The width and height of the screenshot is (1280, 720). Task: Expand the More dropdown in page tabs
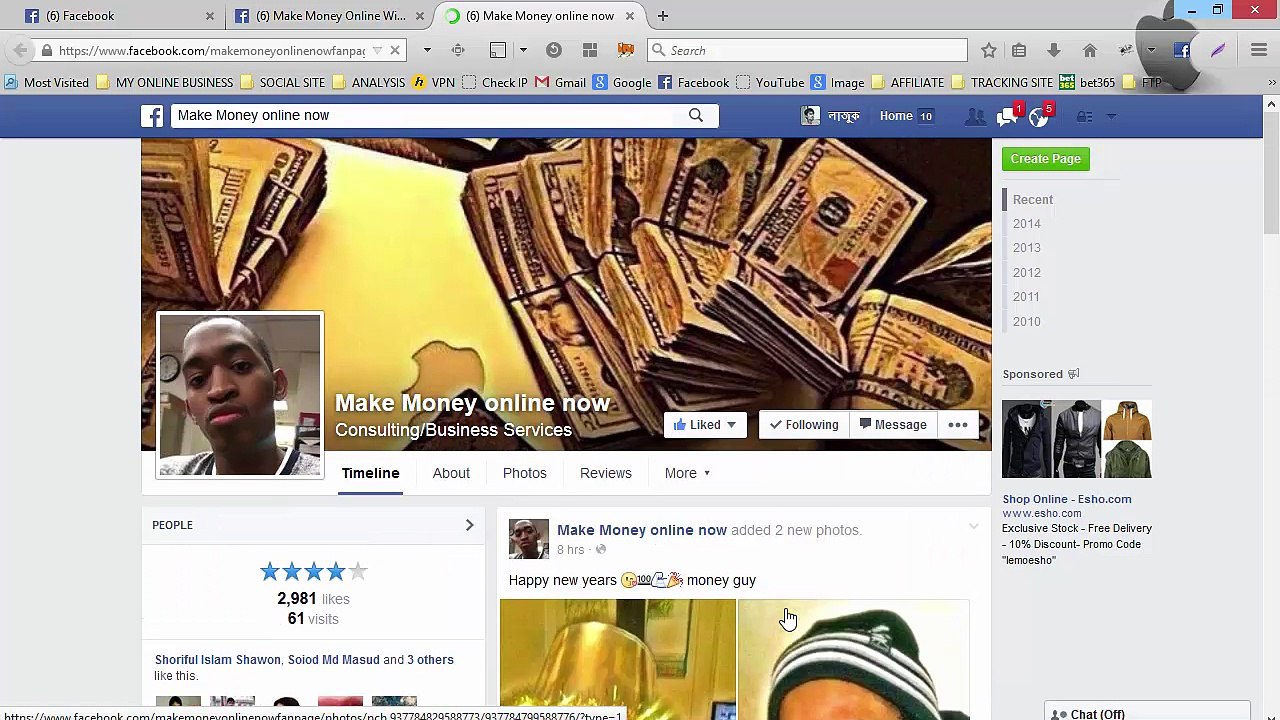[687, 473]
